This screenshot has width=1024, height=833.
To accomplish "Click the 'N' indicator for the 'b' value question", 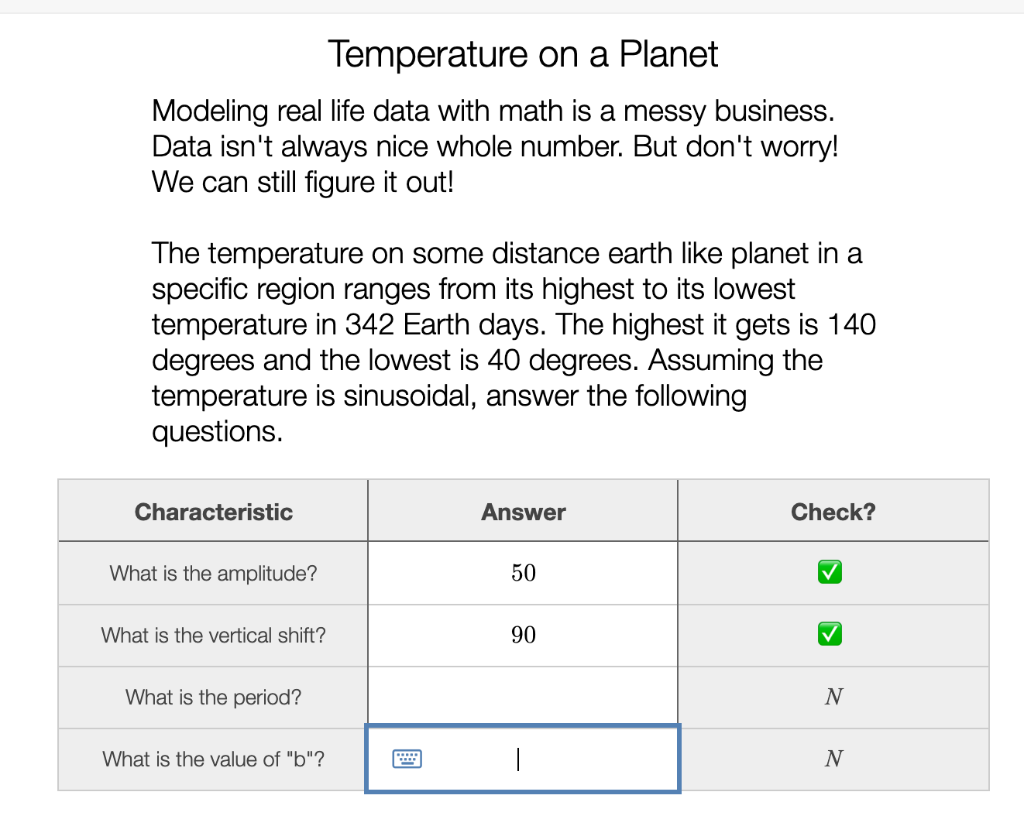I will tap(833, 759).
